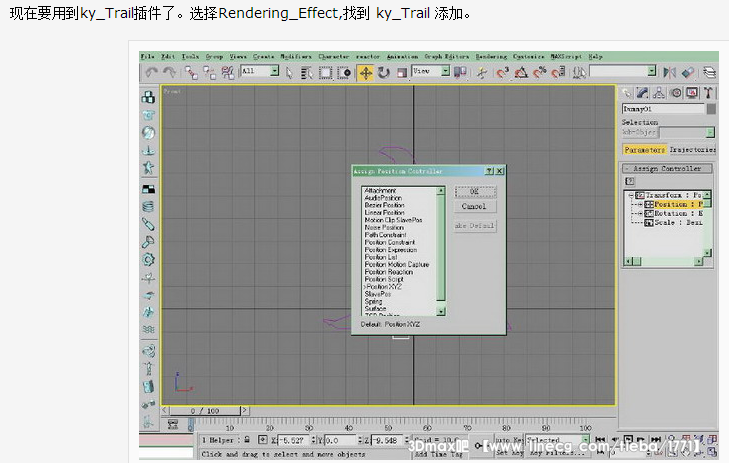729x463 pixels.
Task: Select the Scale track in controller tree
Action: tap(673, 223)
